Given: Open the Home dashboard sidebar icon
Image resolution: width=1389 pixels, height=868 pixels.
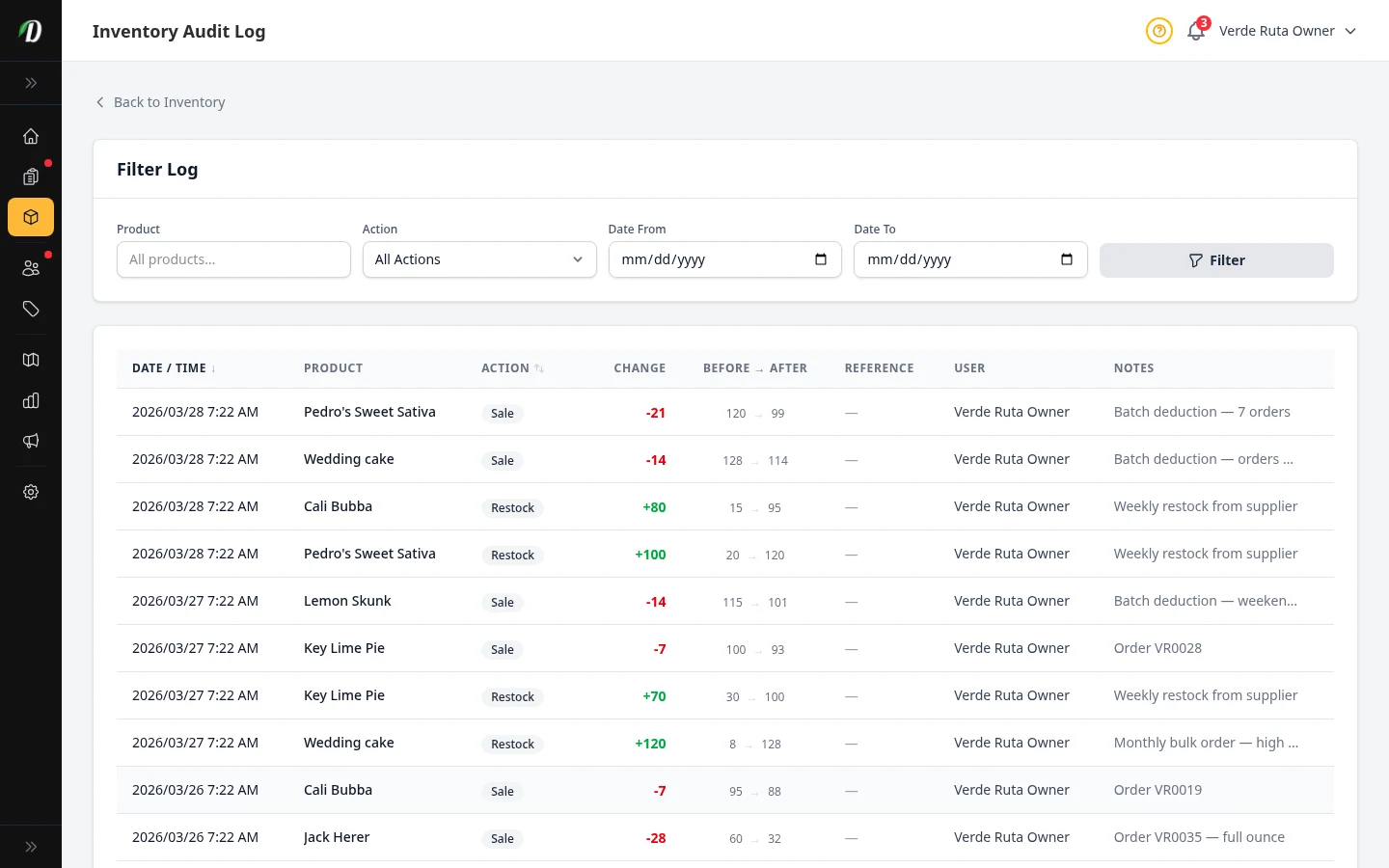Looking at the screenshot, I should [x=31, y=136].
